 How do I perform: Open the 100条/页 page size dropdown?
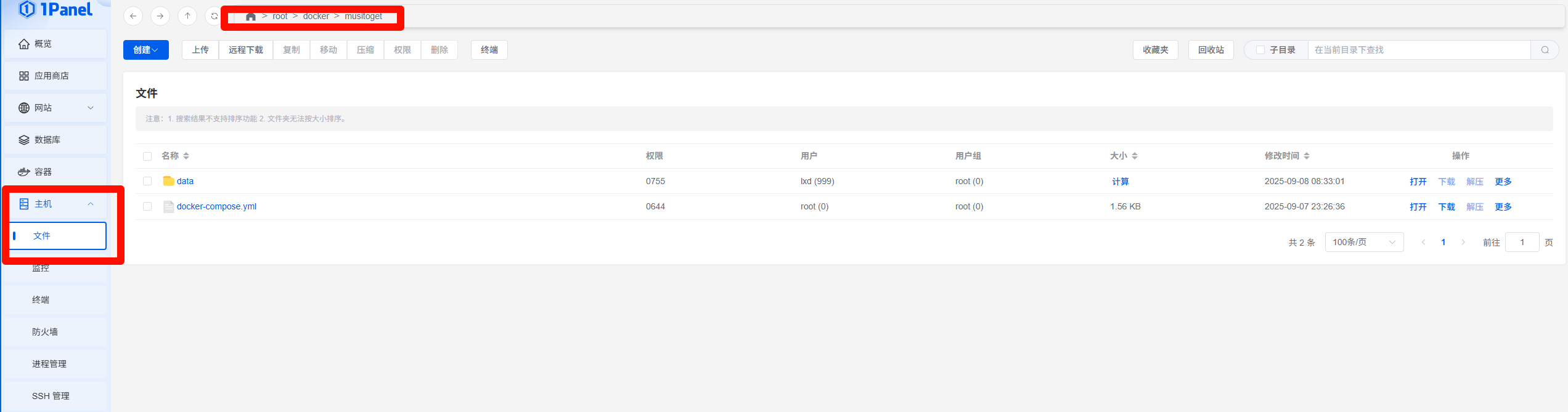click(x=1363, y=242)
